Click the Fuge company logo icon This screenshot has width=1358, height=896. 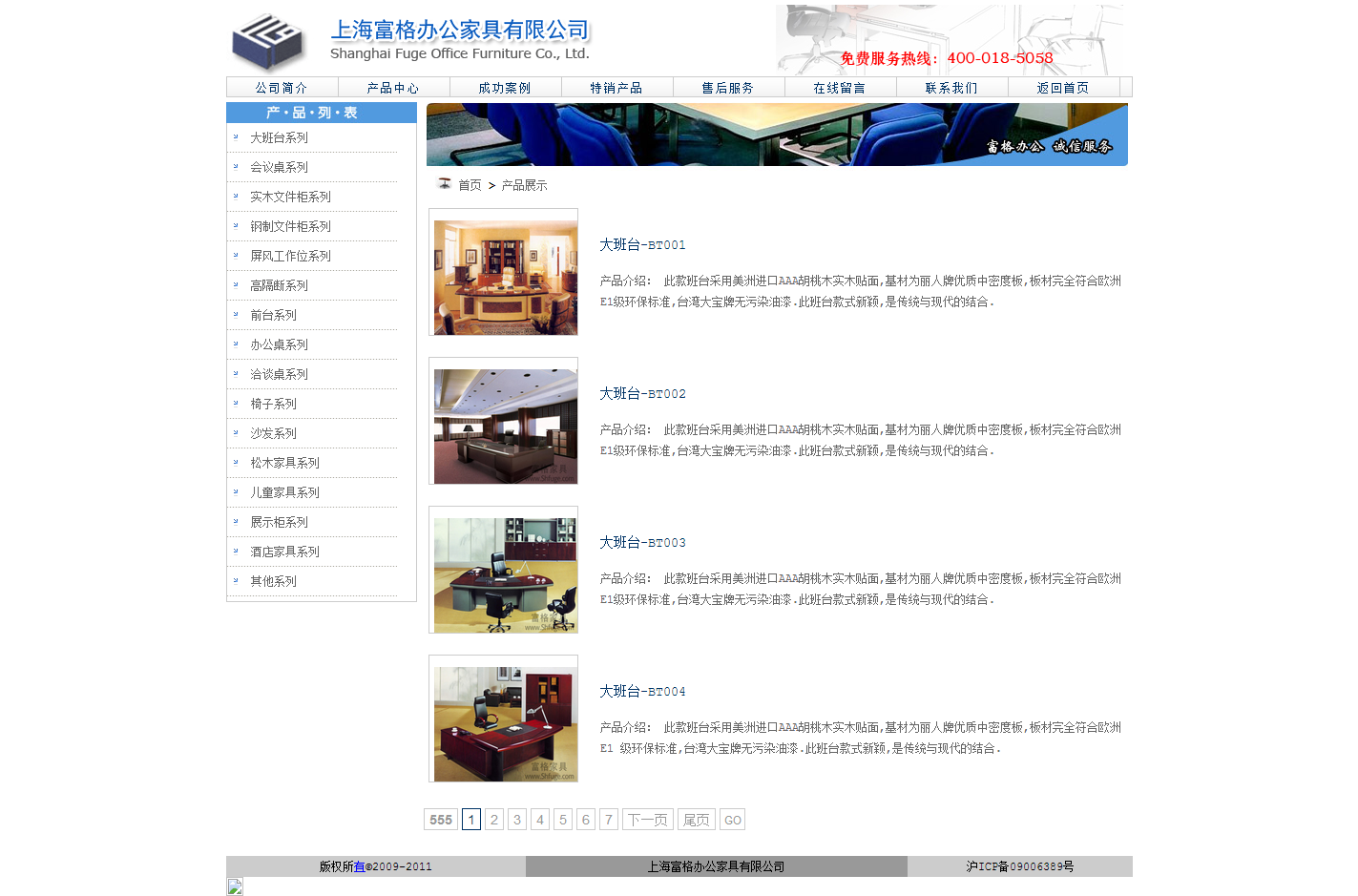pos(268,42)
